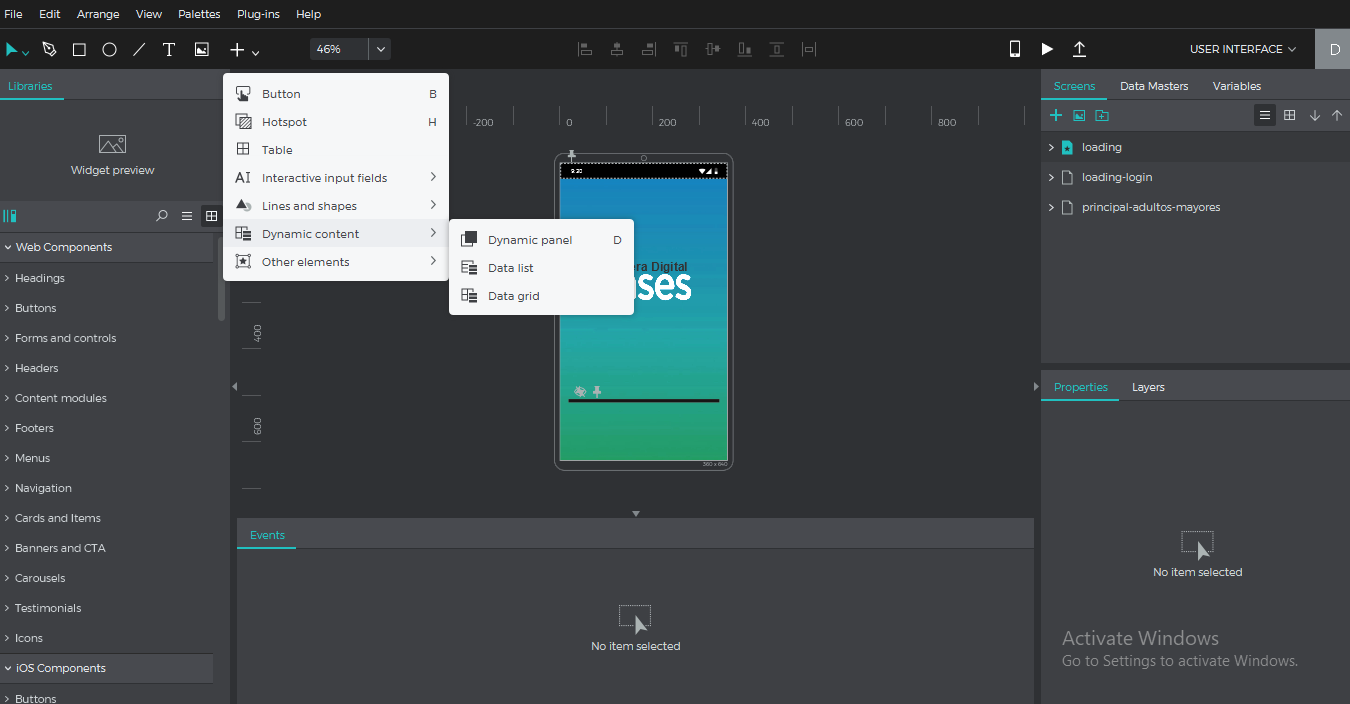Screen dimensions: 1350x704
Task: Select the Text tool
Action: point(169,49)
